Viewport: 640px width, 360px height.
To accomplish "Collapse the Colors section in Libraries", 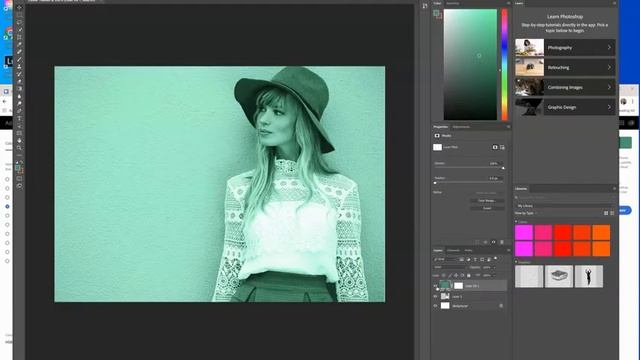I will click(516, 222).
